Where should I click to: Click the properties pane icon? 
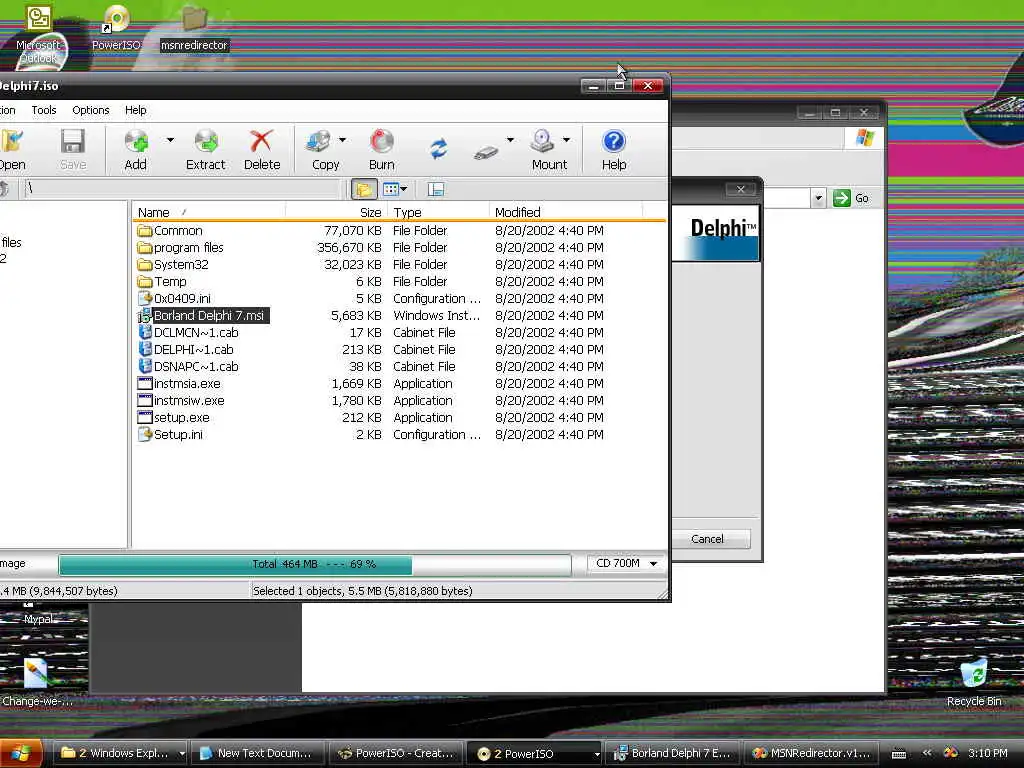tap(436, 189)
